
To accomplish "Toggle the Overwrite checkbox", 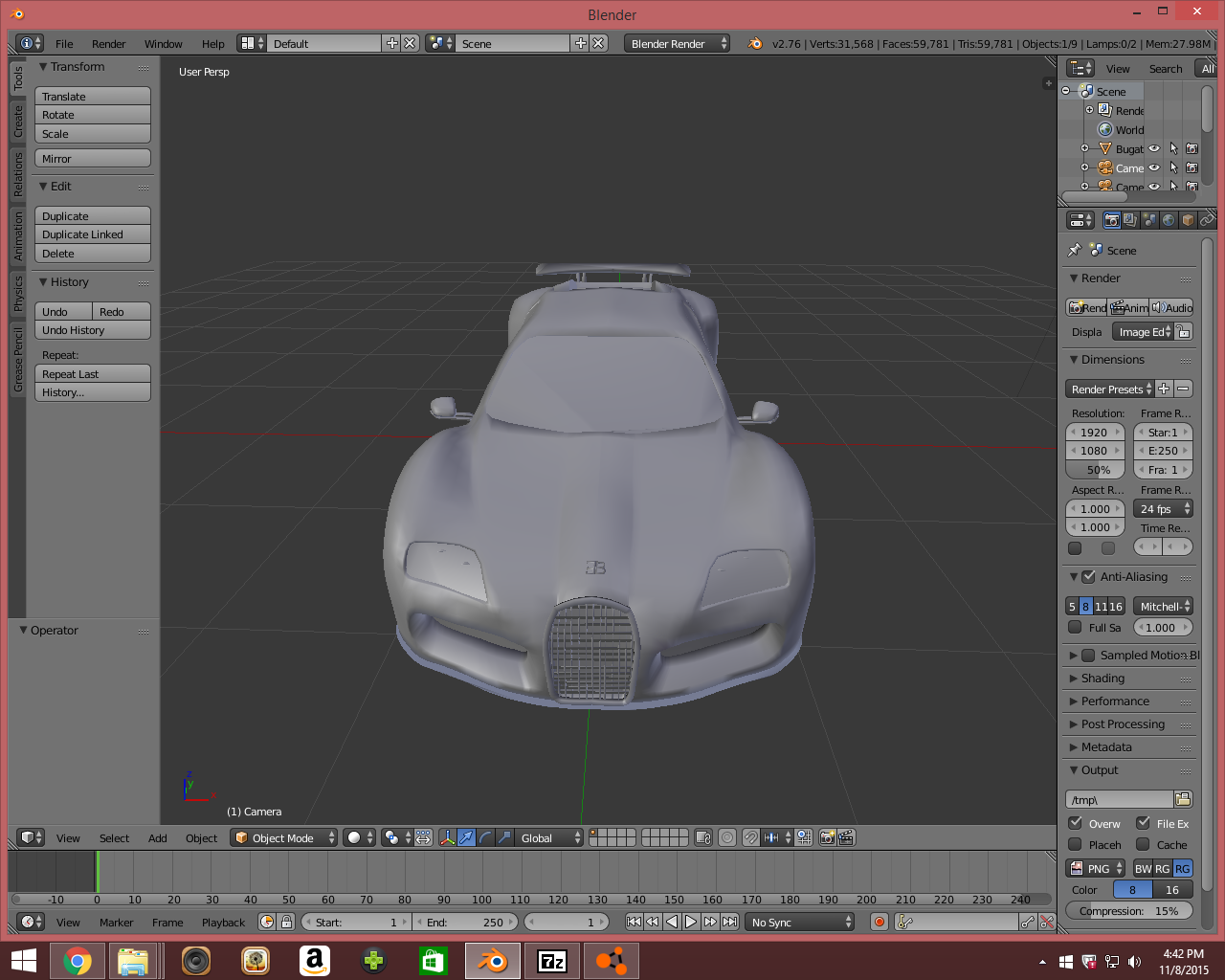I will coord(1076,823).
